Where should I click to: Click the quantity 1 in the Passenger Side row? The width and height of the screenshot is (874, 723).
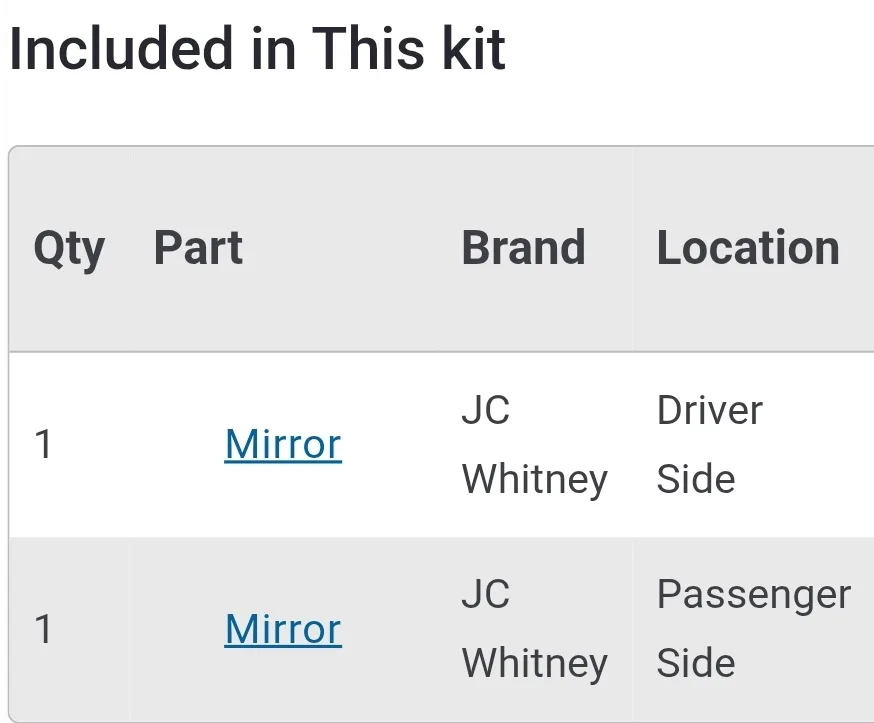click(x=44, y=629)
